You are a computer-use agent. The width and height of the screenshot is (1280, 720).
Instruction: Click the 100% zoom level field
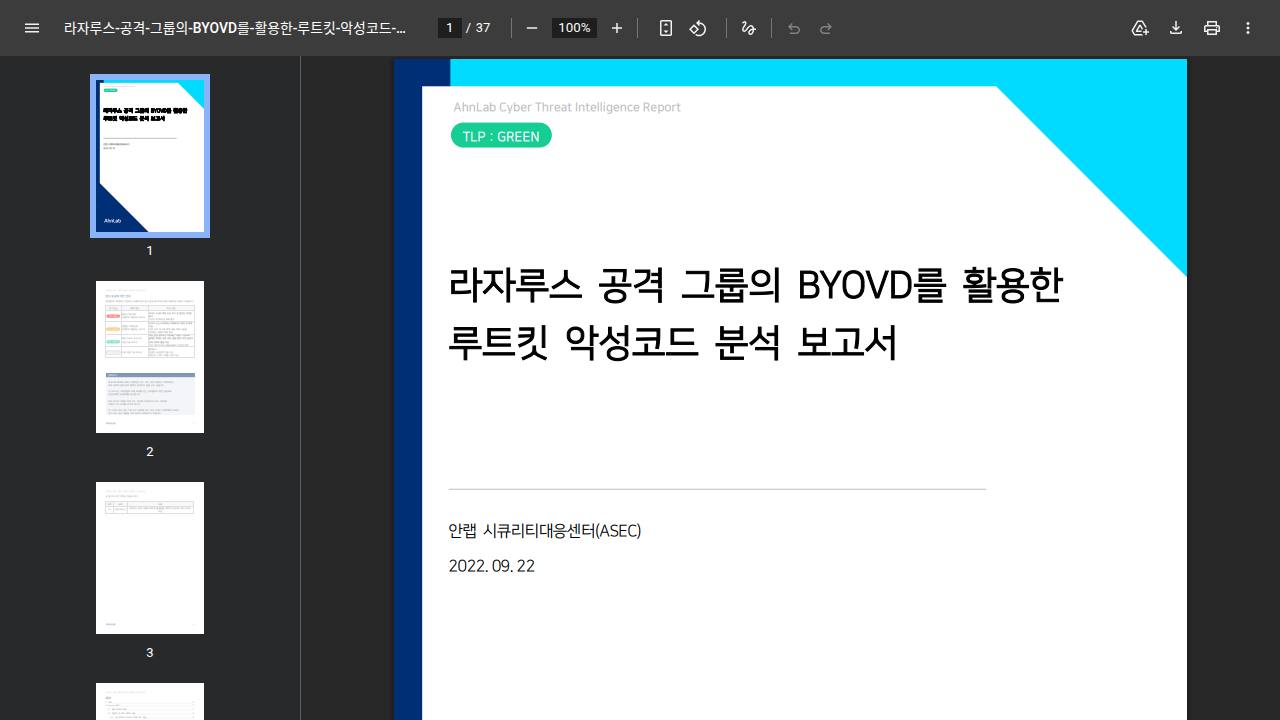(574, 28)
